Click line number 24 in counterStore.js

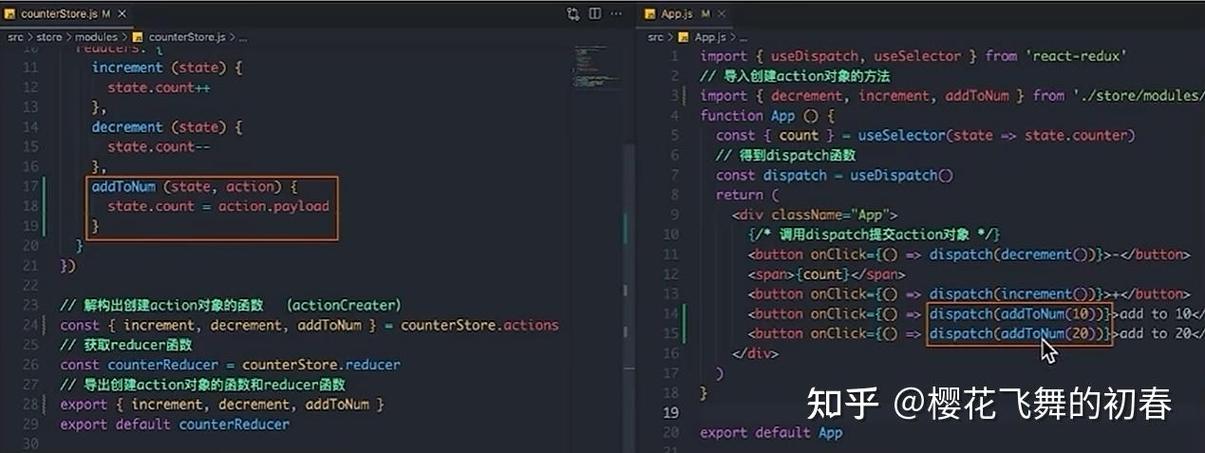click(x=29, y=325)
